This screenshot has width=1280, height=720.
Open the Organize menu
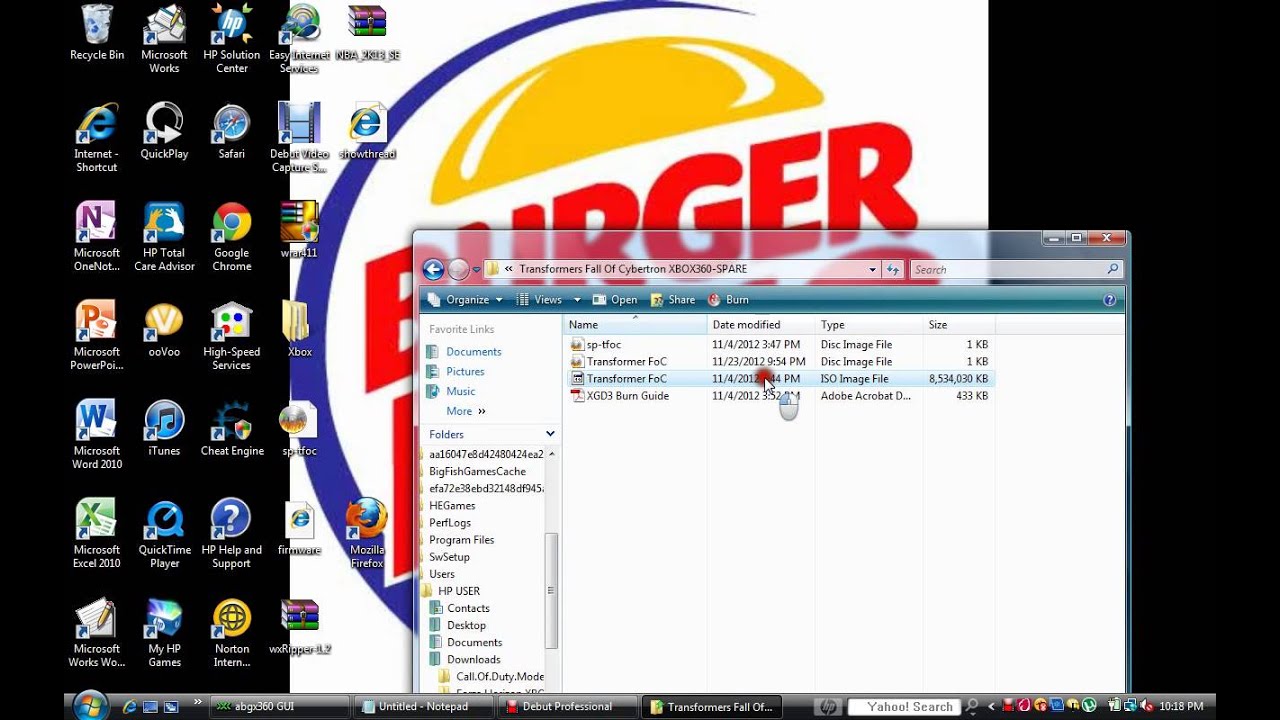[466, 300]
